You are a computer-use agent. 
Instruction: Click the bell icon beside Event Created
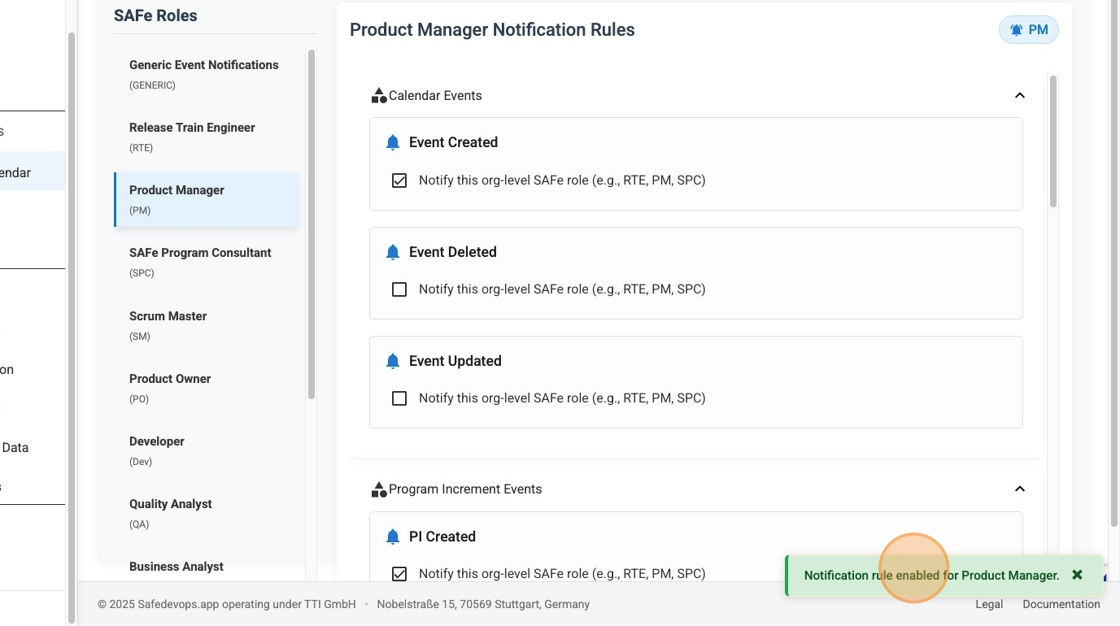click(393, 141)
